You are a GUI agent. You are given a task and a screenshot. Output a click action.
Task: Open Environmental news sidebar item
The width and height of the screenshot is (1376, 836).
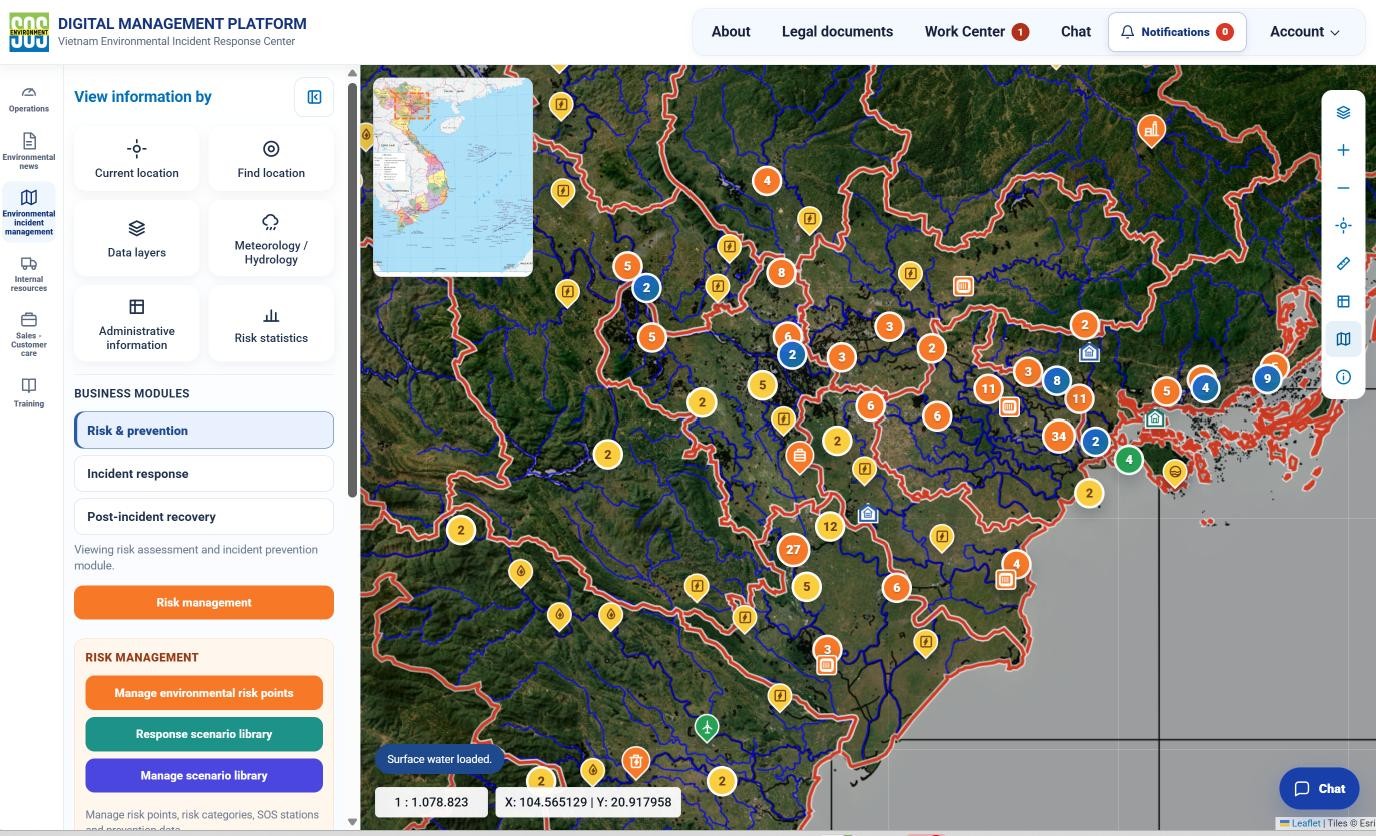click(29, 151)
